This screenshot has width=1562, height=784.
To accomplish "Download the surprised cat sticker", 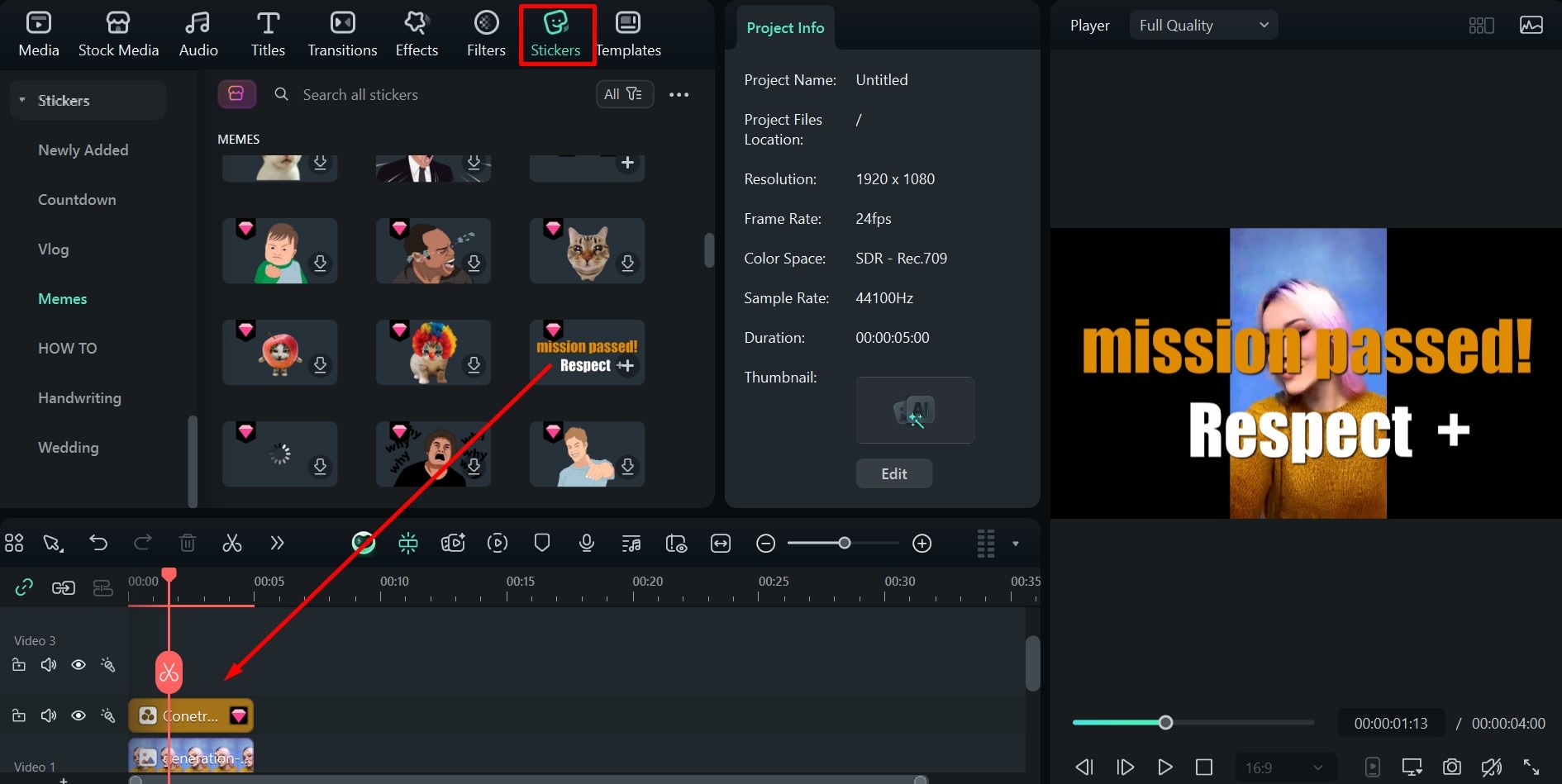I will pos(627,263).
